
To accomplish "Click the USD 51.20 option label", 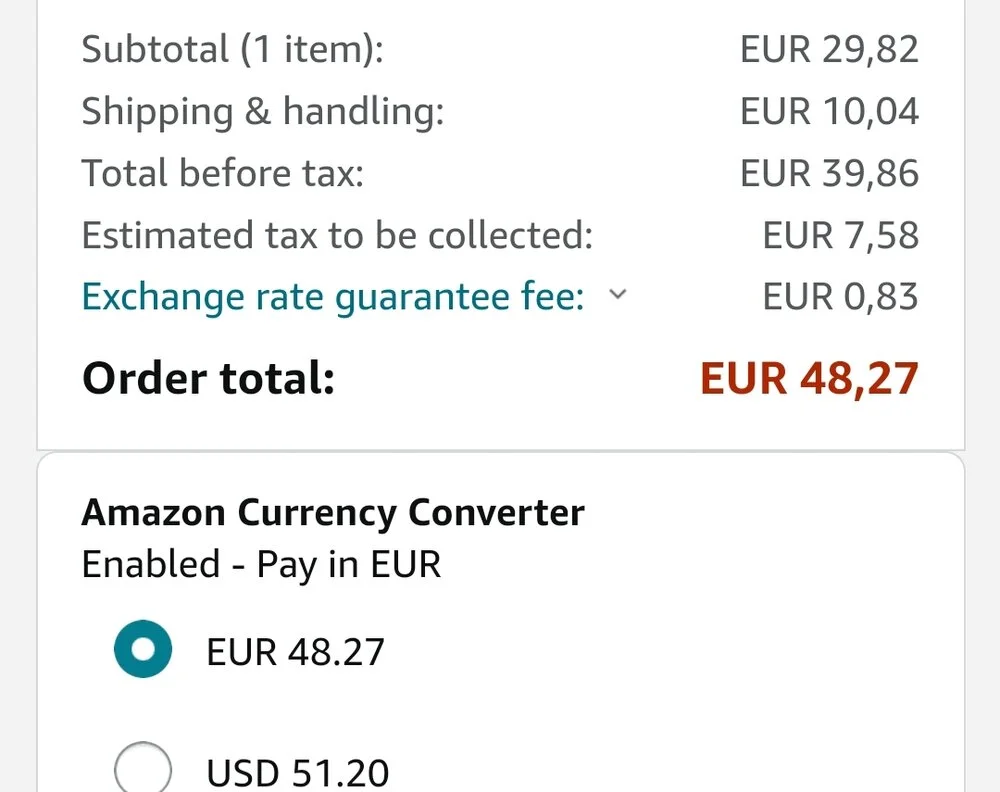I will coord(297,772).
